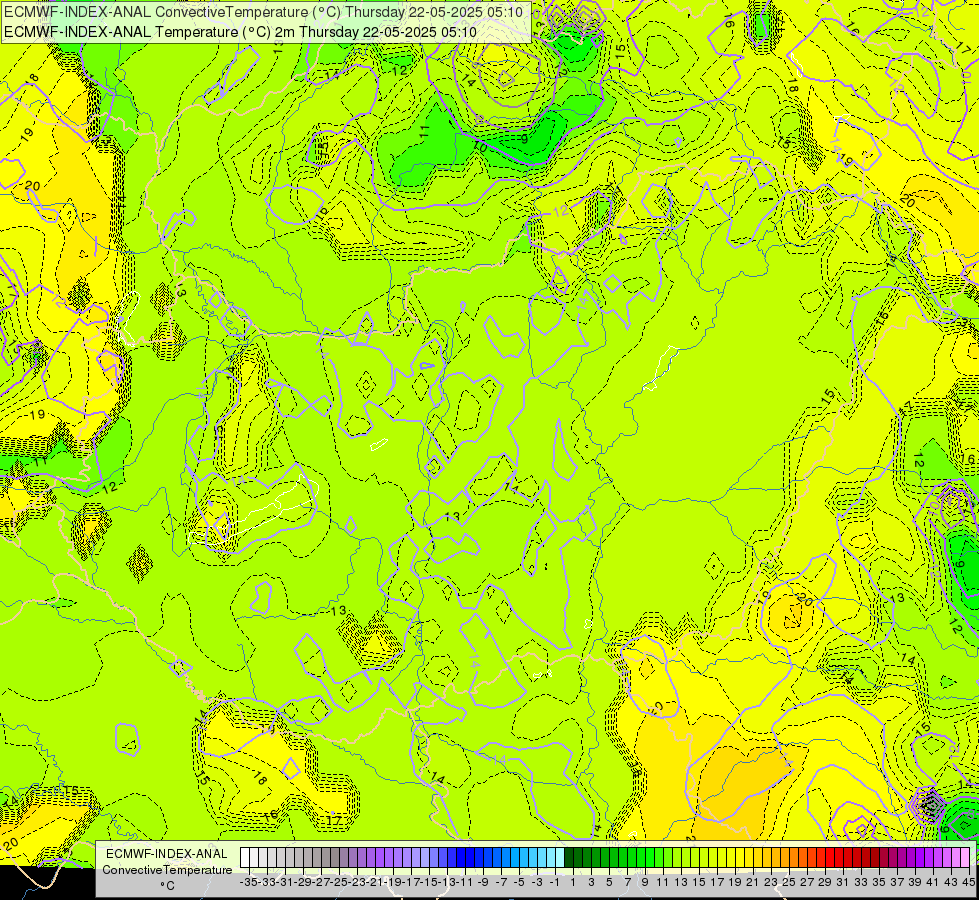Select the light cyan legend swatch above -1
979x900 pixels.
tap(551, 858)
